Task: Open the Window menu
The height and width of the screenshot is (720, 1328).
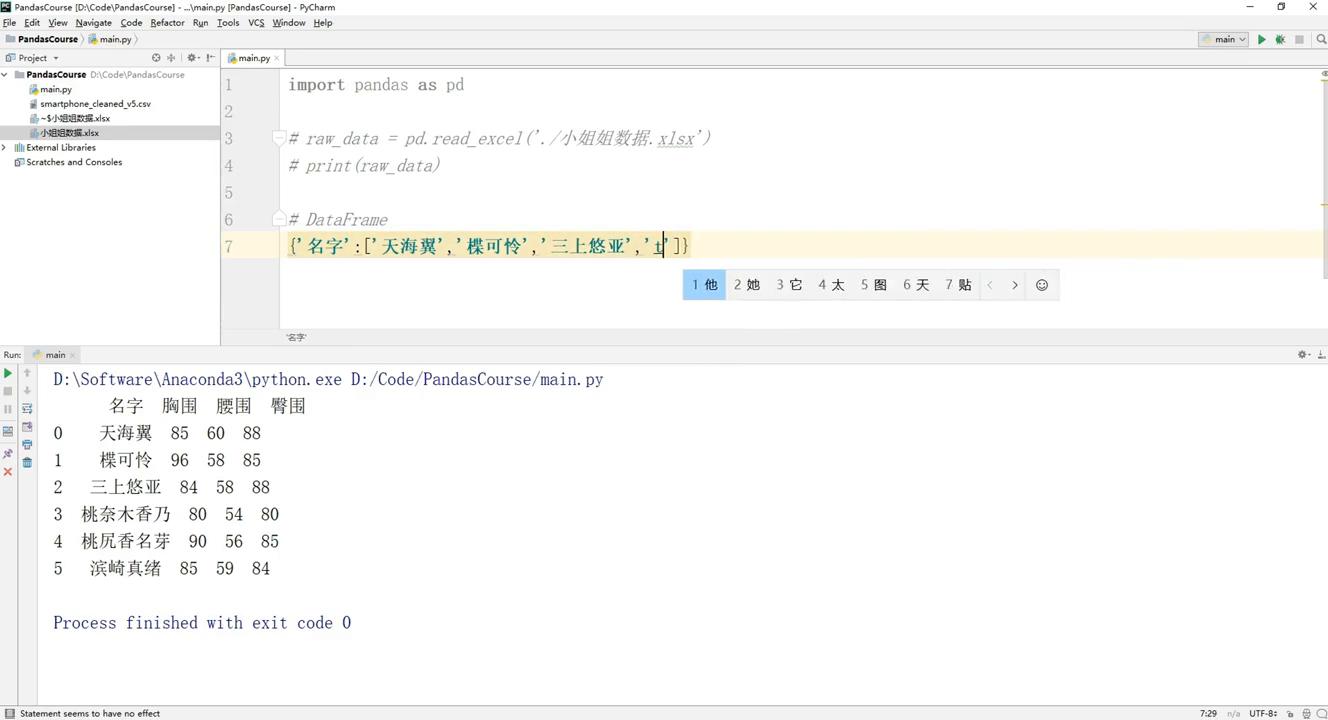Action: point(289,22)
